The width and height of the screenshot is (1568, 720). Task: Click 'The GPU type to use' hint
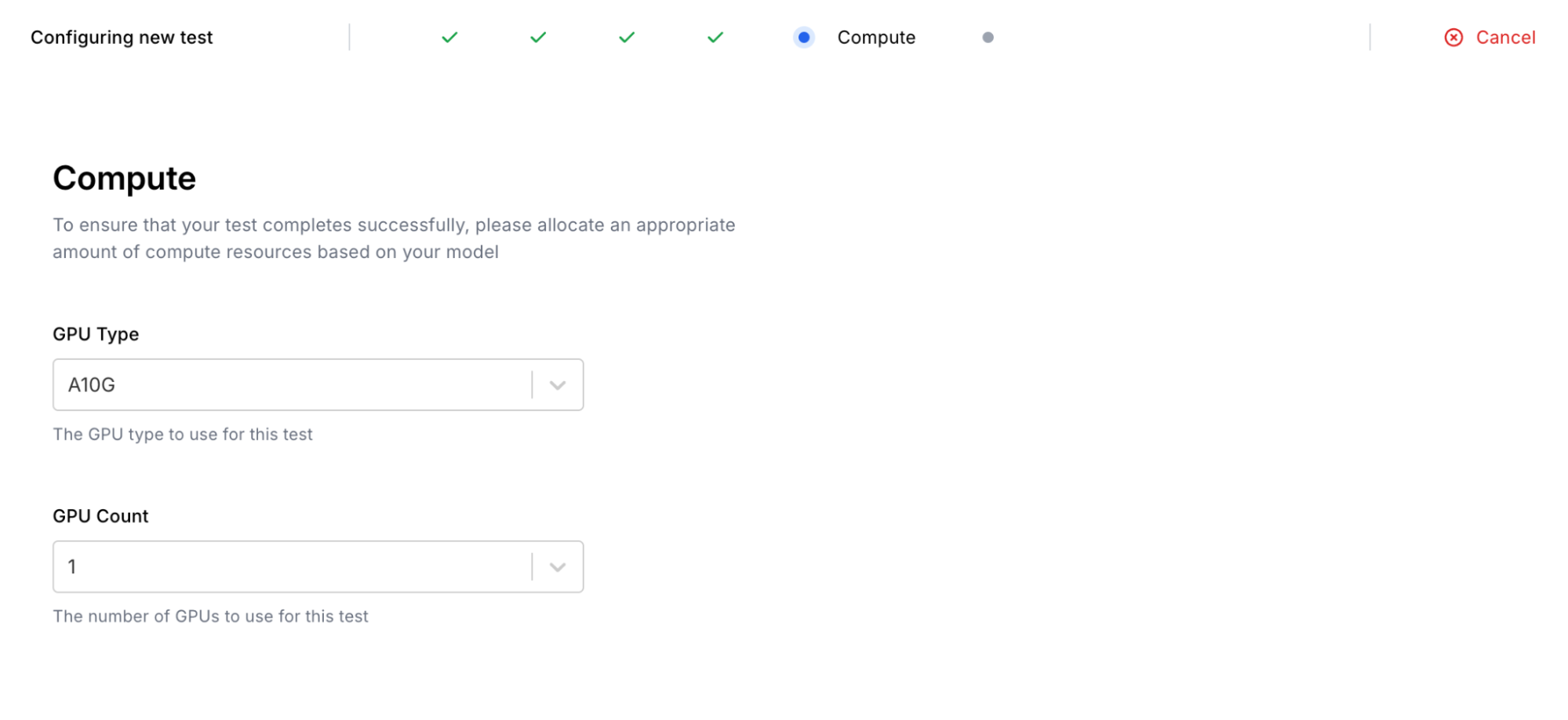[183, 435]
